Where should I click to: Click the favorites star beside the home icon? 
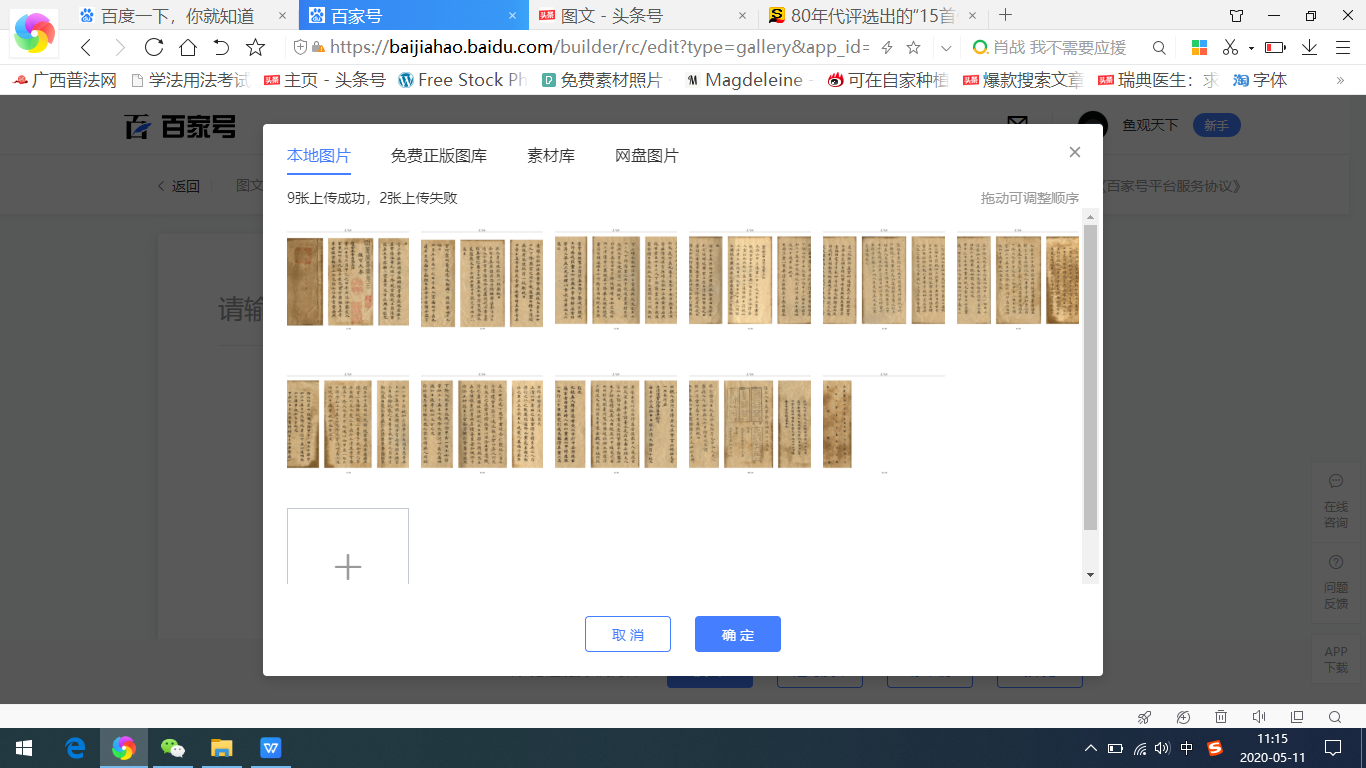256,47
